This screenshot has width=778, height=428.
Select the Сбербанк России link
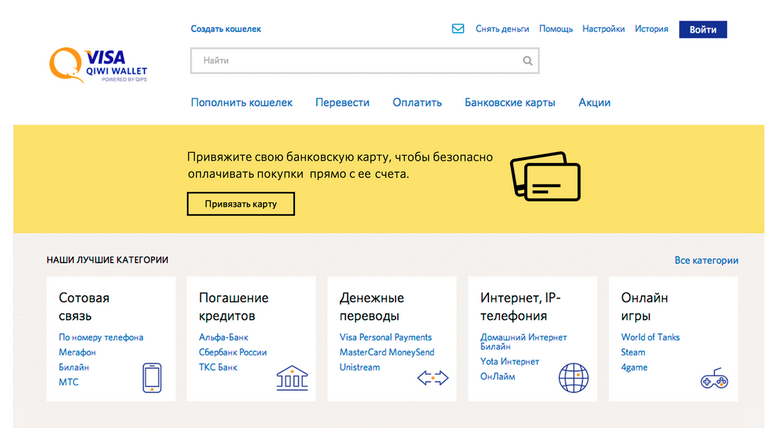[x=233, y=352]
